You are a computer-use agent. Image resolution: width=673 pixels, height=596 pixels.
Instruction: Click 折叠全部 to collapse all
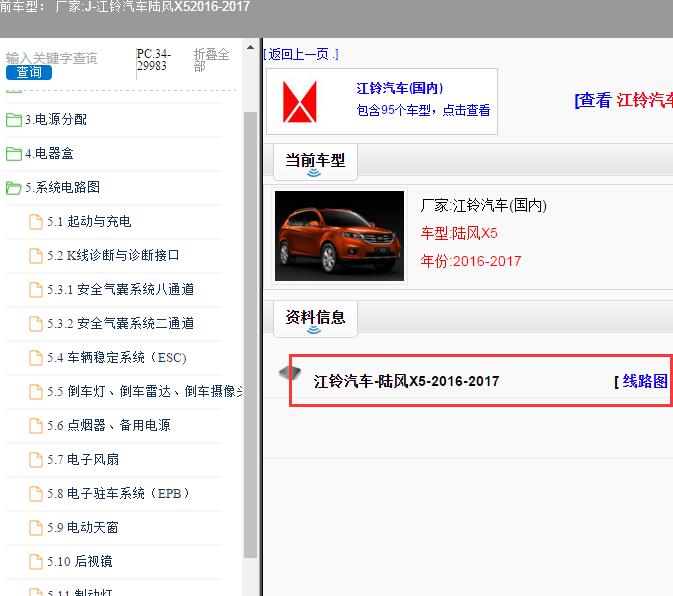pyautogui.click(x=211, y=60)
